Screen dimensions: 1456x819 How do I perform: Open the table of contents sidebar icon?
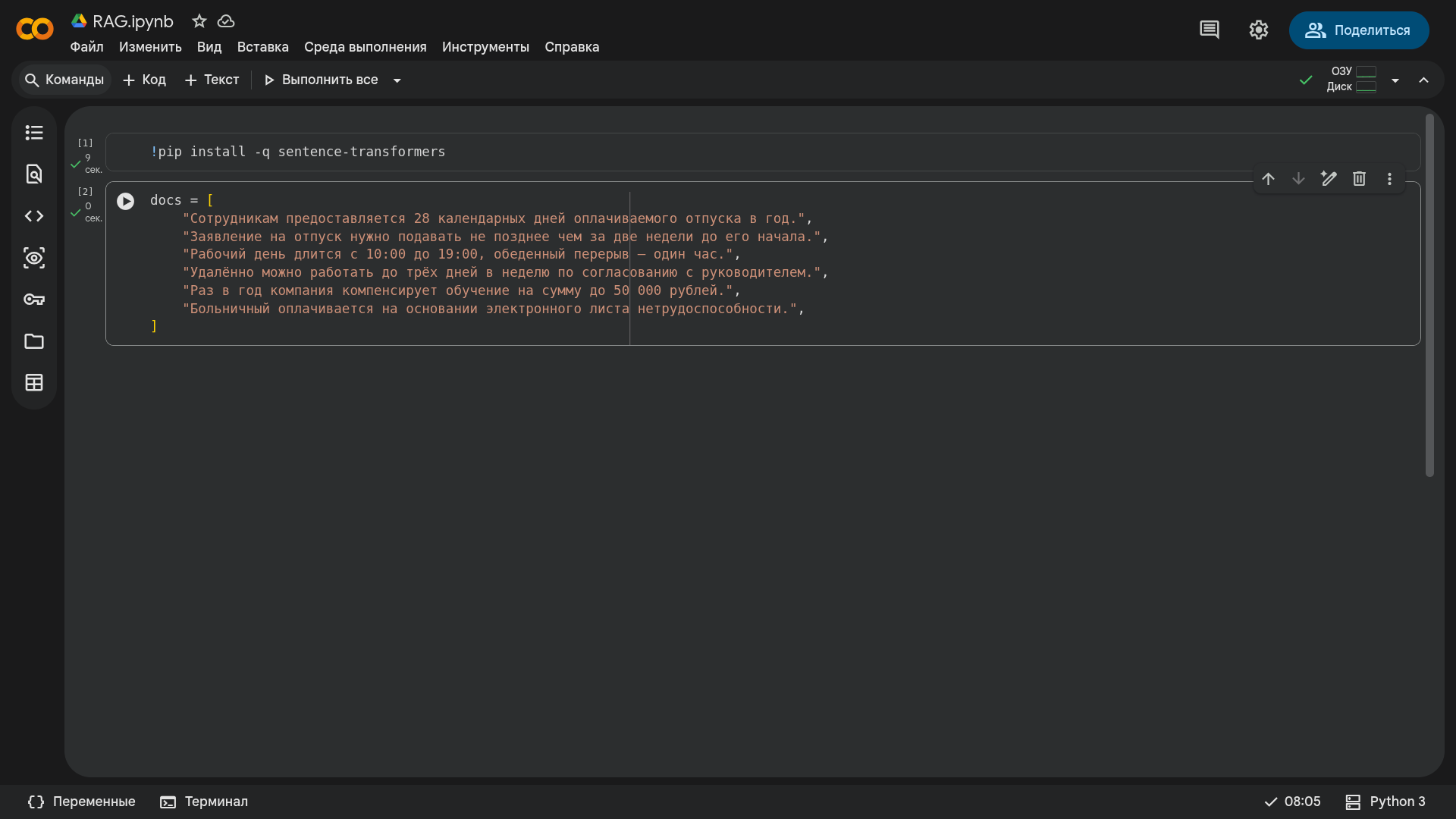34,133
